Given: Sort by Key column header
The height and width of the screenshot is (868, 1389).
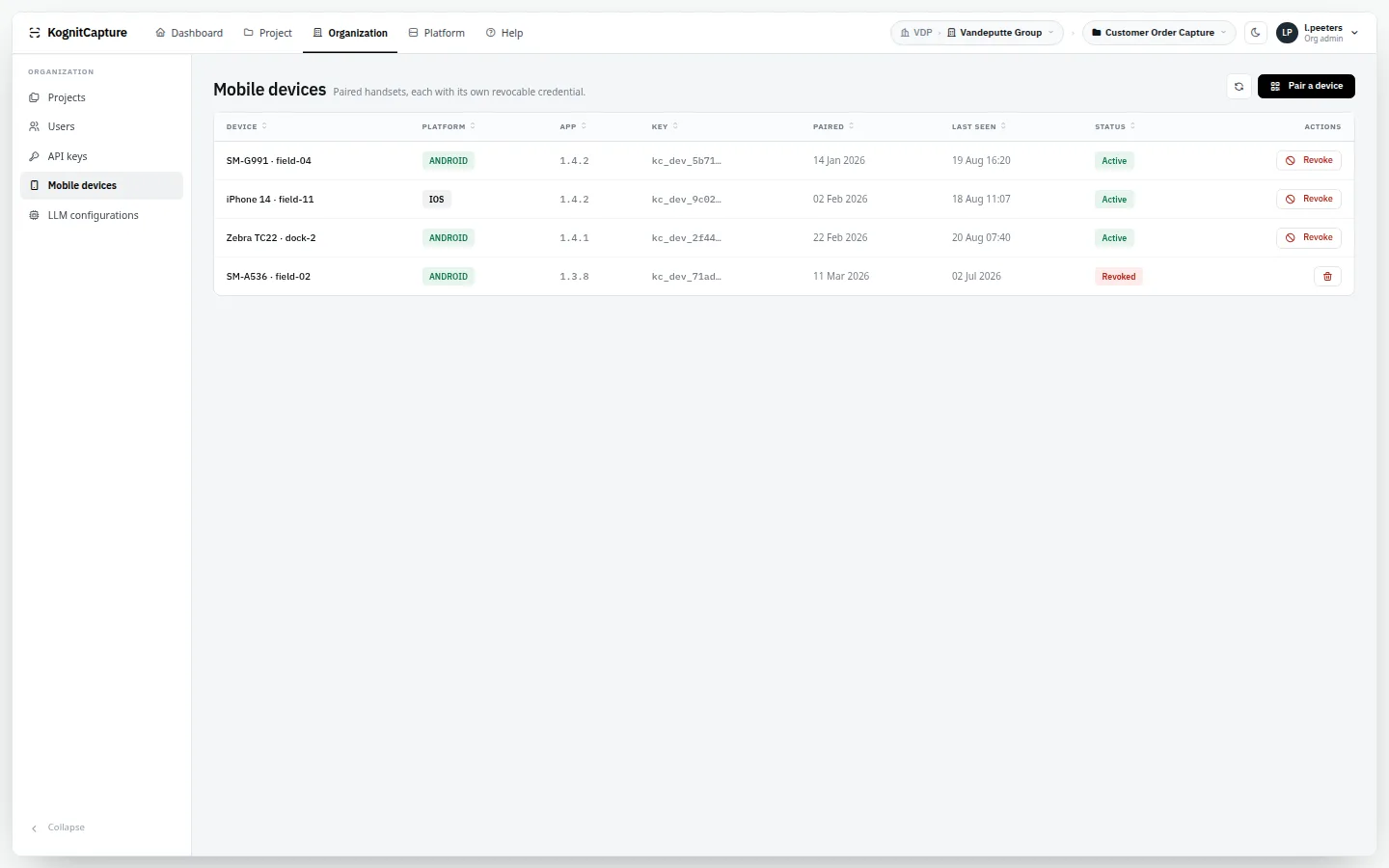Looking at the screenshot, I should (665, 126).
